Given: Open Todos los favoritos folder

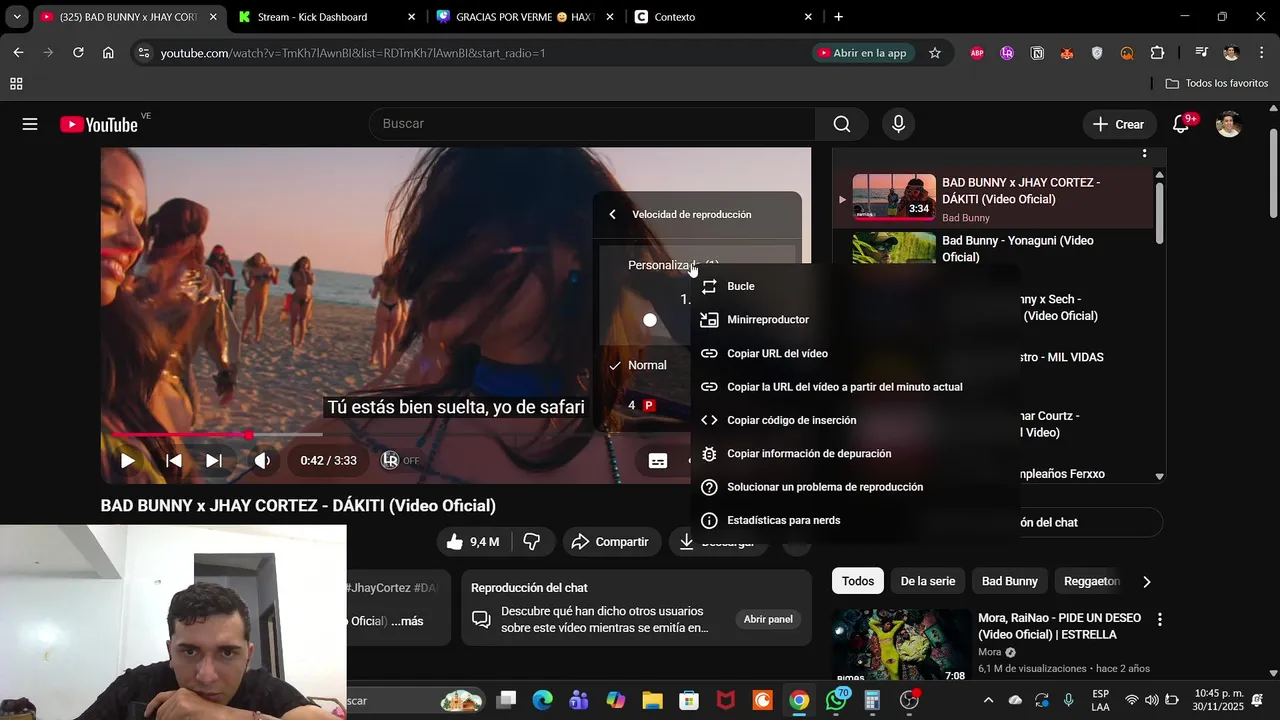Looking at the screenshot, I should tap(1217, 84).
